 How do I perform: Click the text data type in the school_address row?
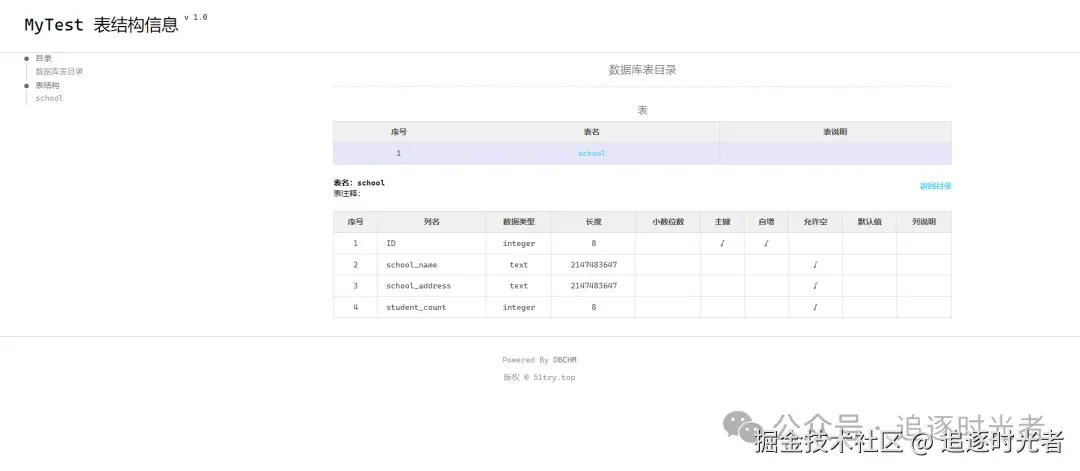[519, 286]
